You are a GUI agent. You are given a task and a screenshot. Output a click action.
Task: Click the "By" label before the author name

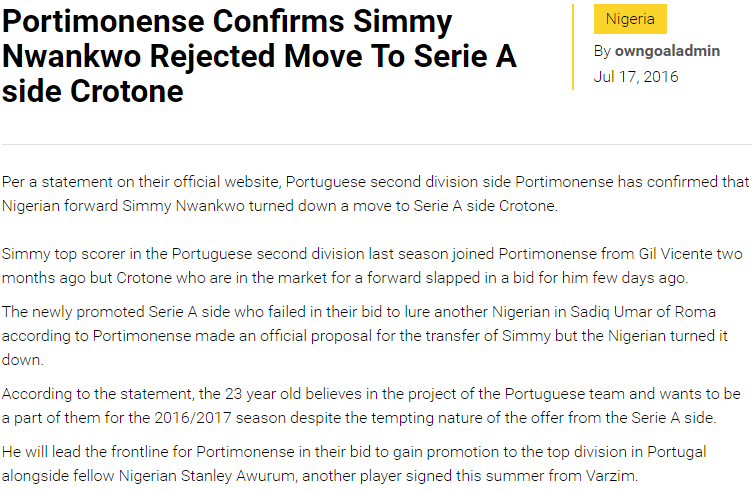coord(602,51)
